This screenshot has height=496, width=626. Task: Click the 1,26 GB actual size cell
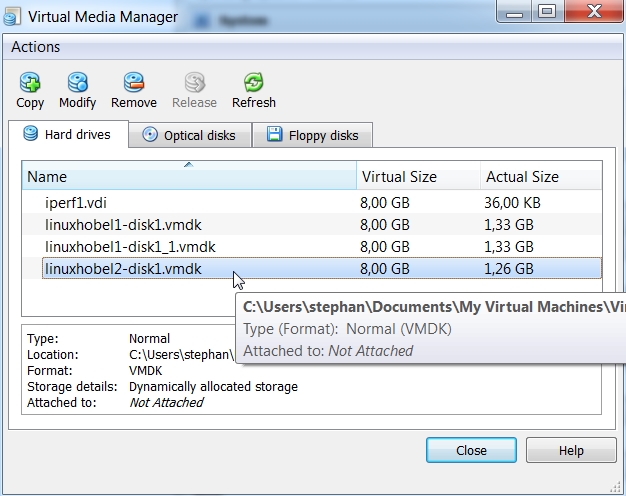[x=509, y=269]
